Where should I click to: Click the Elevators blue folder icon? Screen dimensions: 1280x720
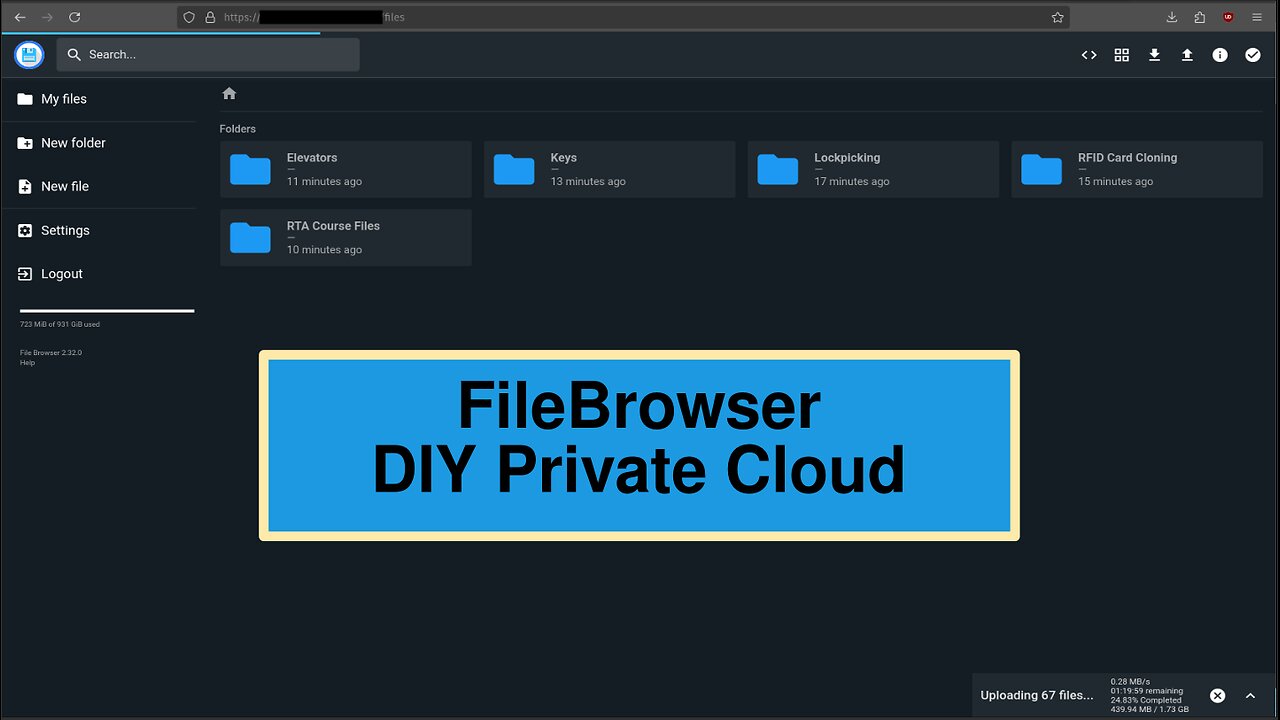point(250,169)
